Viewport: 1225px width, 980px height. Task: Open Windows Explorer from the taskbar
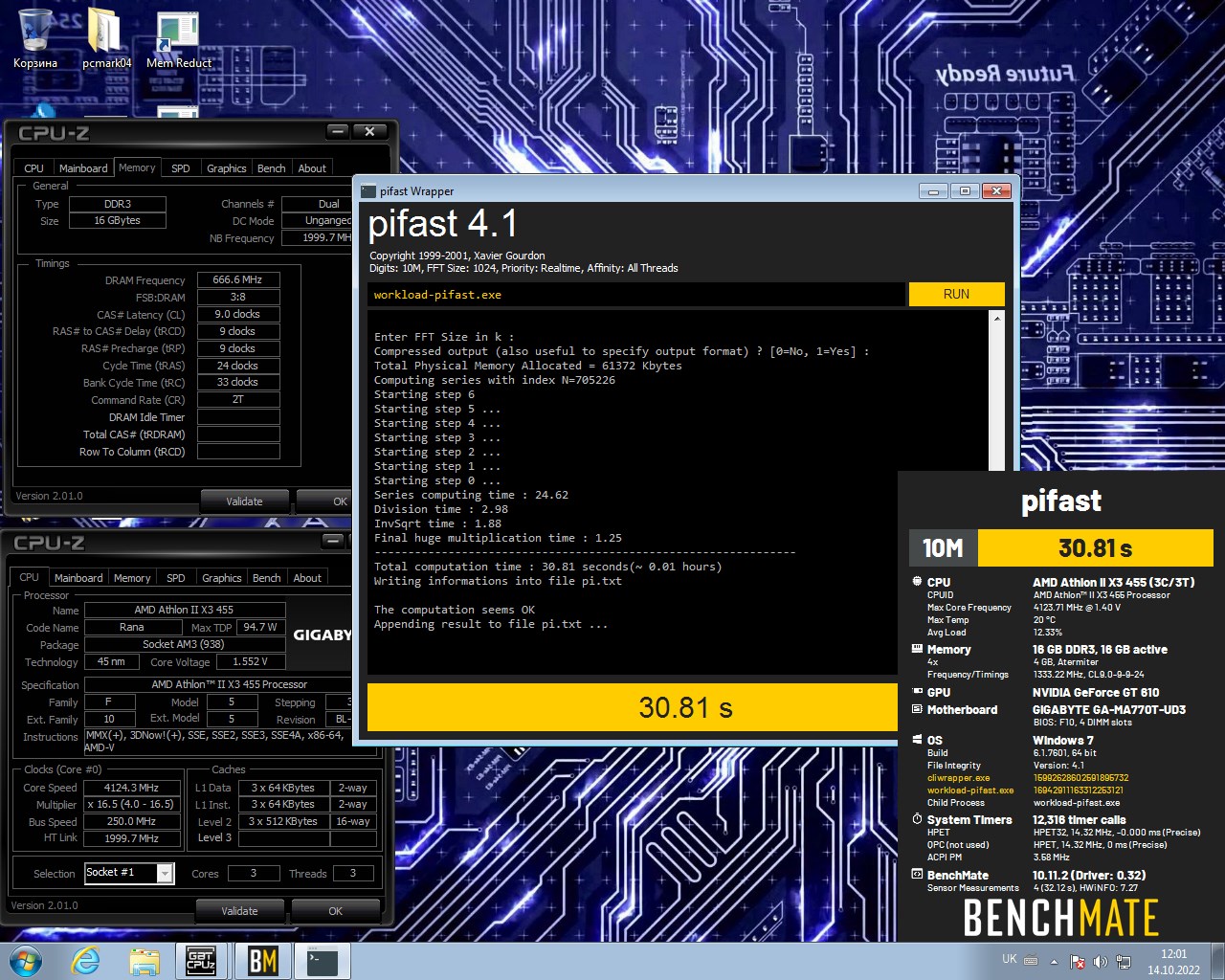(144, 961)
